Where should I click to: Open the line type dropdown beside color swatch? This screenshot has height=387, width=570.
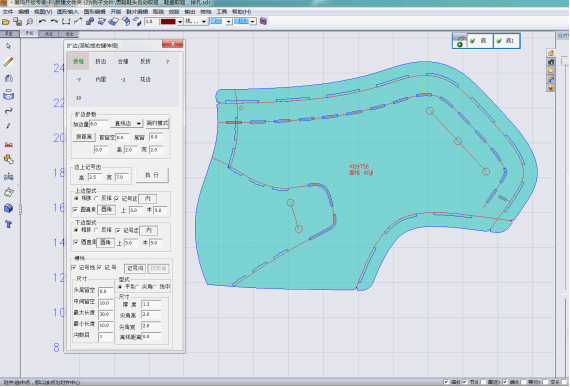196,21
